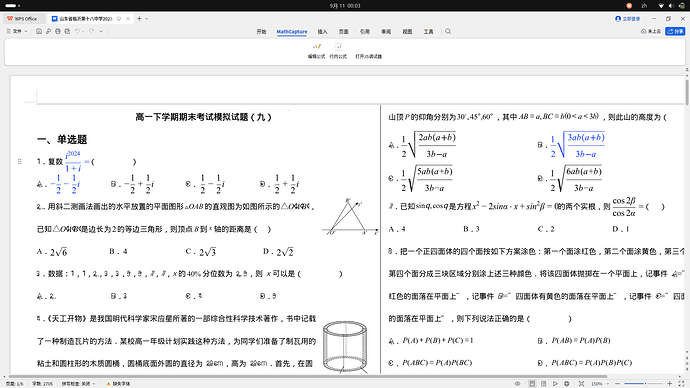This screenshot has height=388, width=690.
Task: Click the top bar's orange app indicator icon
Action: pyautogui.click(x=629, y=6)
